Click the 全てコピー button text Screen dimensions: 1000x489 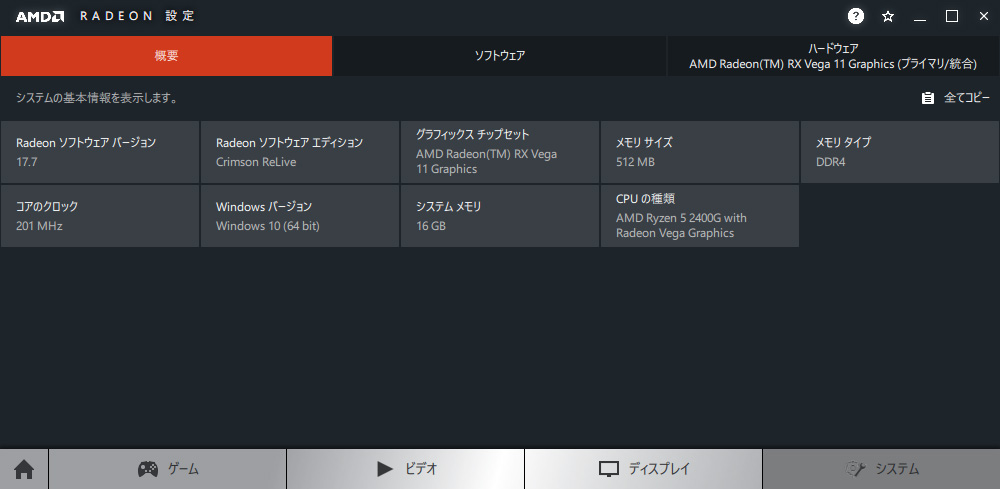(x=967, y=98)
